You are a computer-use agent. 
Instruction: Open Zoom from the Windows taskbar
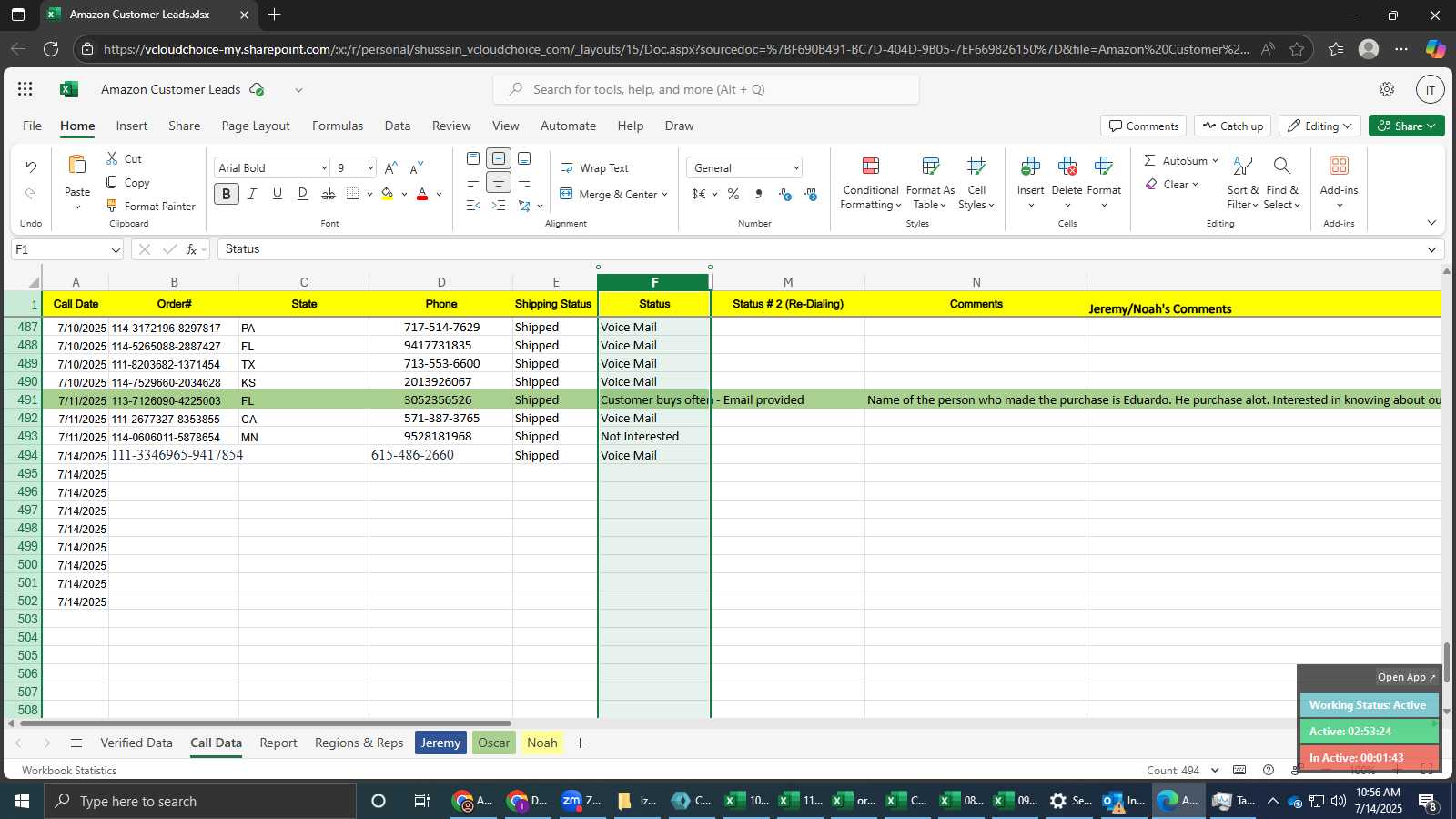(581, 801)
